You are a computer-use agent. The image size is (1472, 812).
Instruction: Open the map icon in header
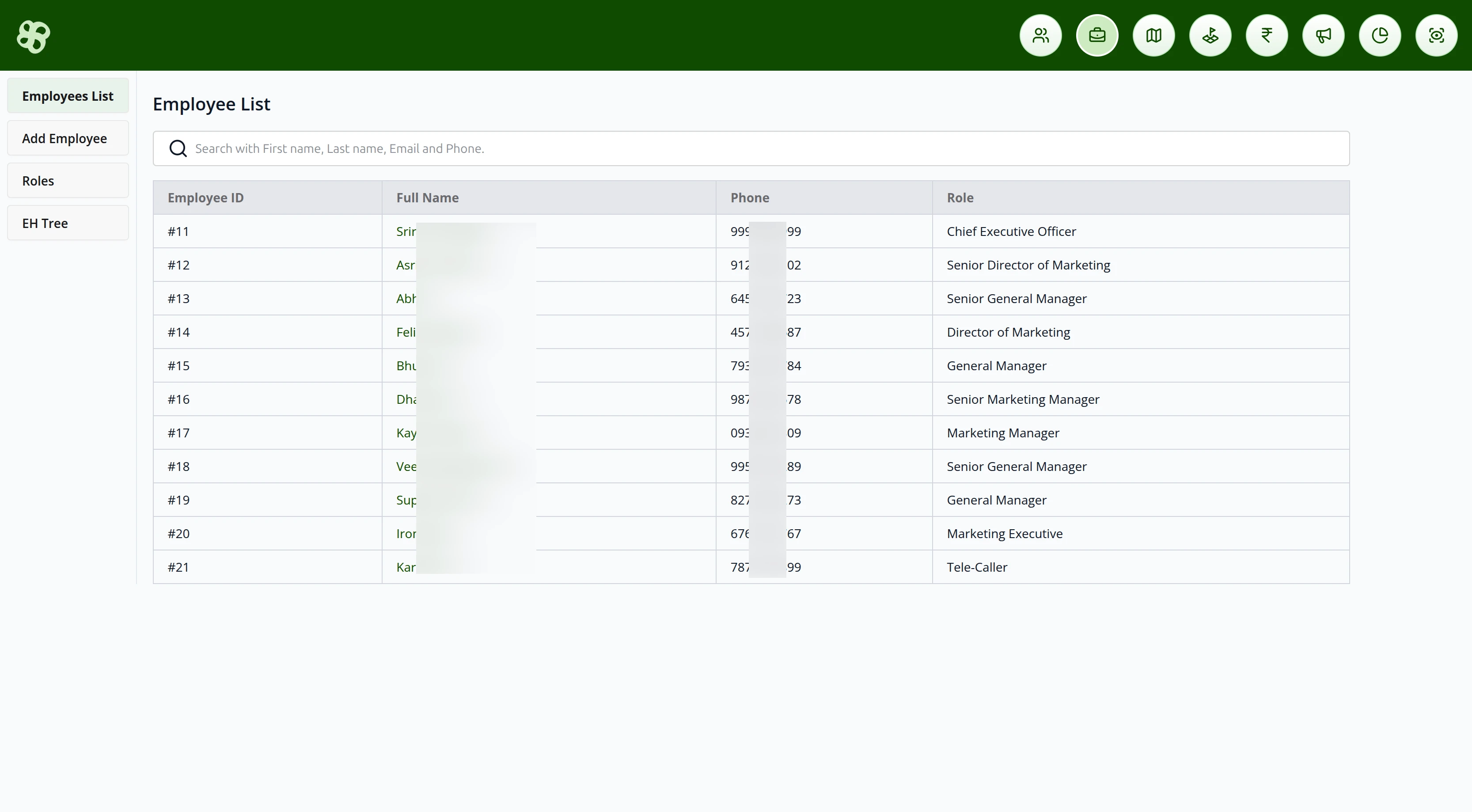coord(1153,35)
